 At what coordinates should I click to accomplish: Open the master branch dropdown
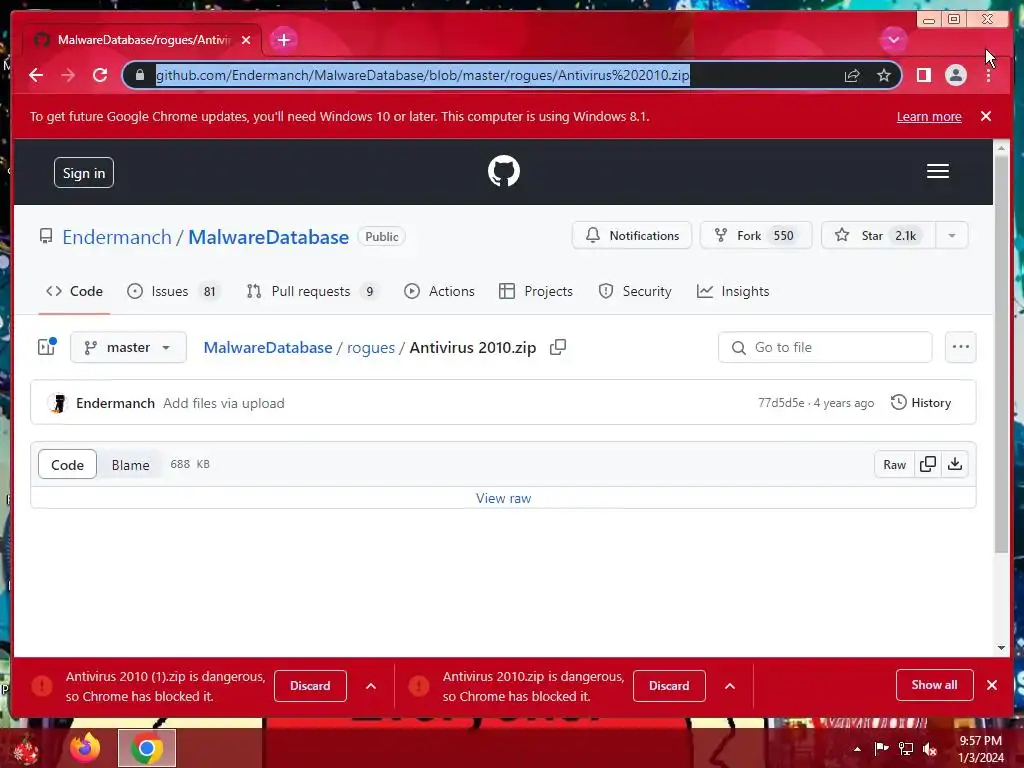[128, 347]
